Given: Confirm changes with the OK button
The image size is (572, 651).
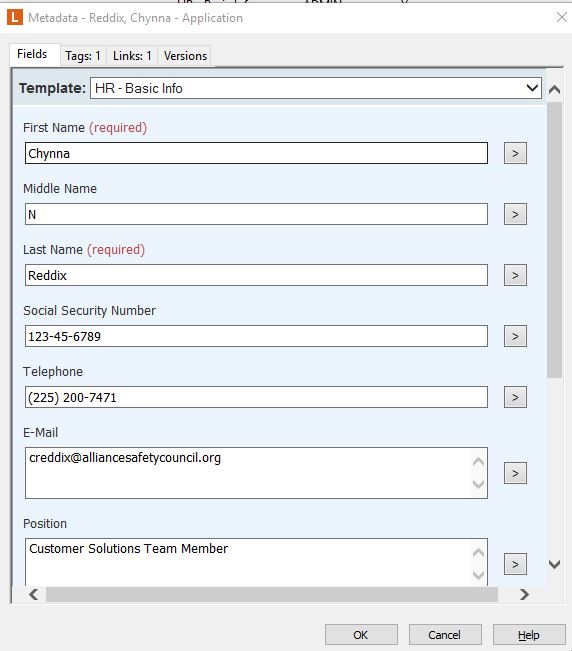Looking at the screenshot, I should [361, 635].
